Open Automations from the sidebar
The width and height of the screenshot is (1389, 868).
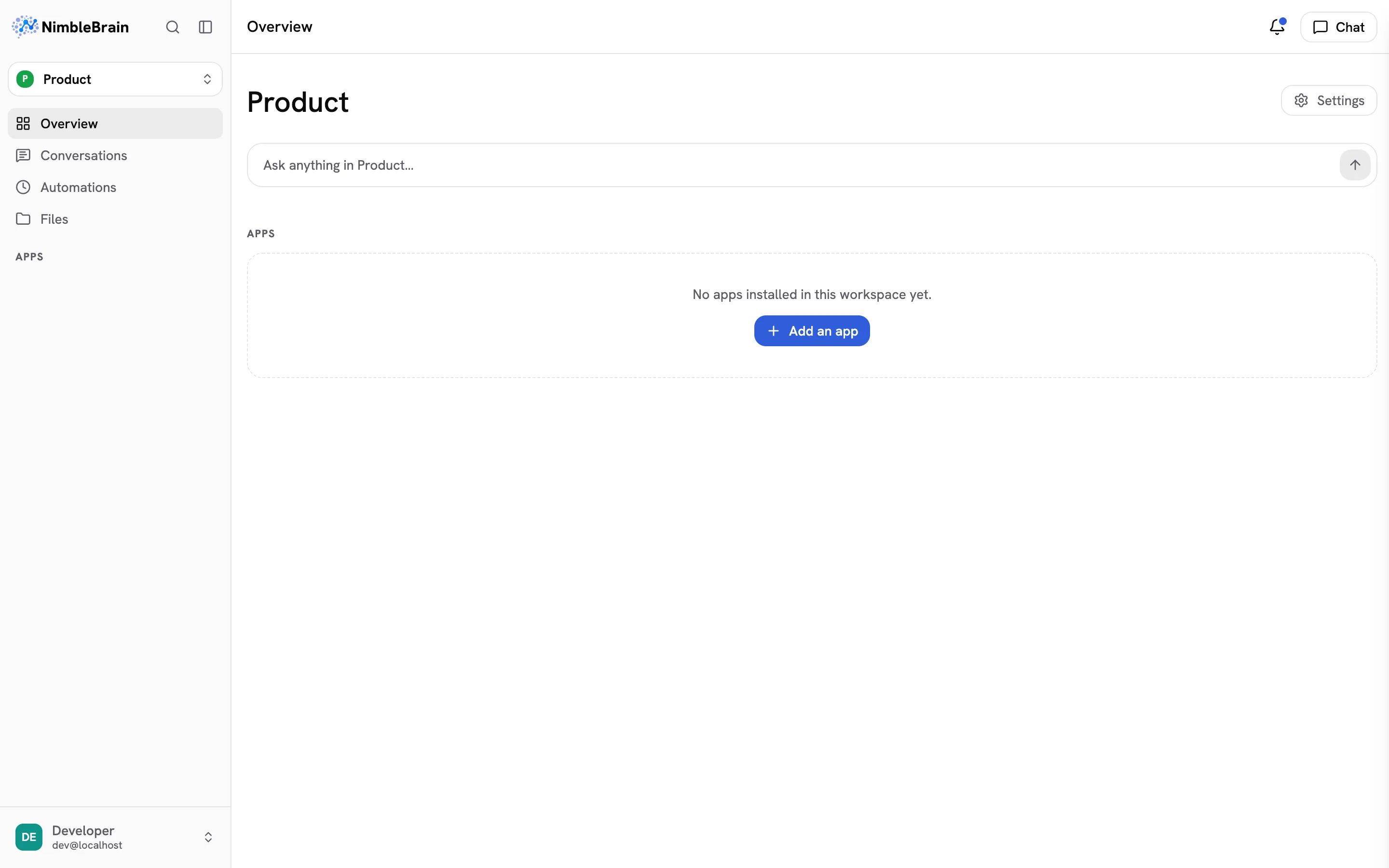(115, 187)
